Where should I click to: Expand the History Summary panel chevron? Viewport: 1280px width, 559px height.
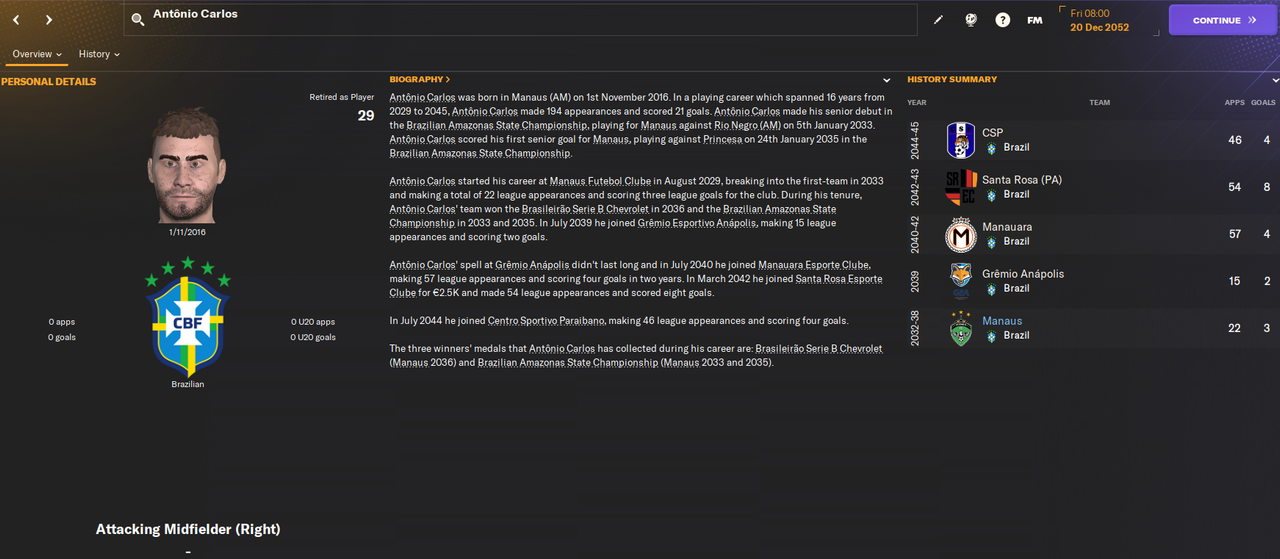(1276, 80)
